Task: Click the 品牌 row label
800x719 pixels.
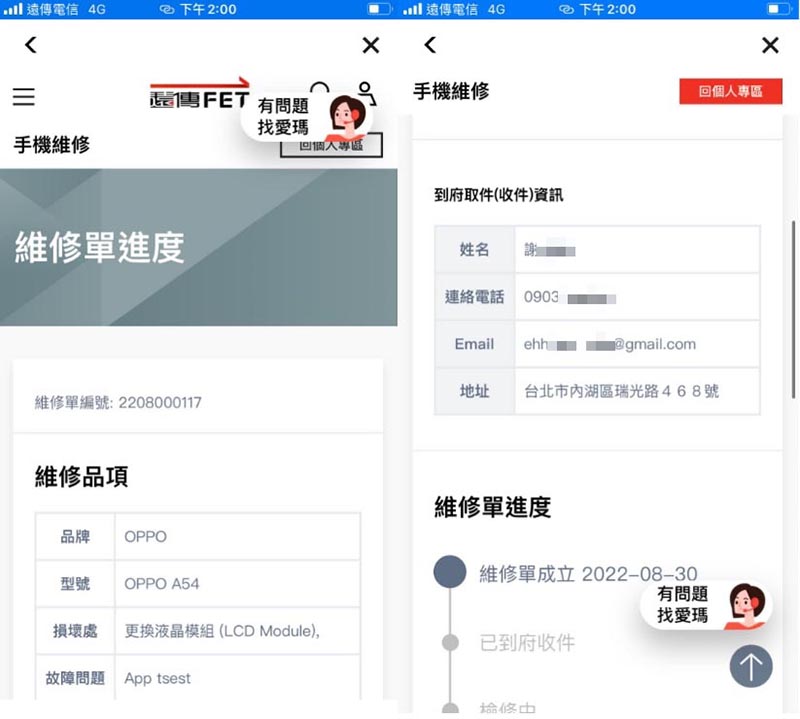Action: (75, 537)
